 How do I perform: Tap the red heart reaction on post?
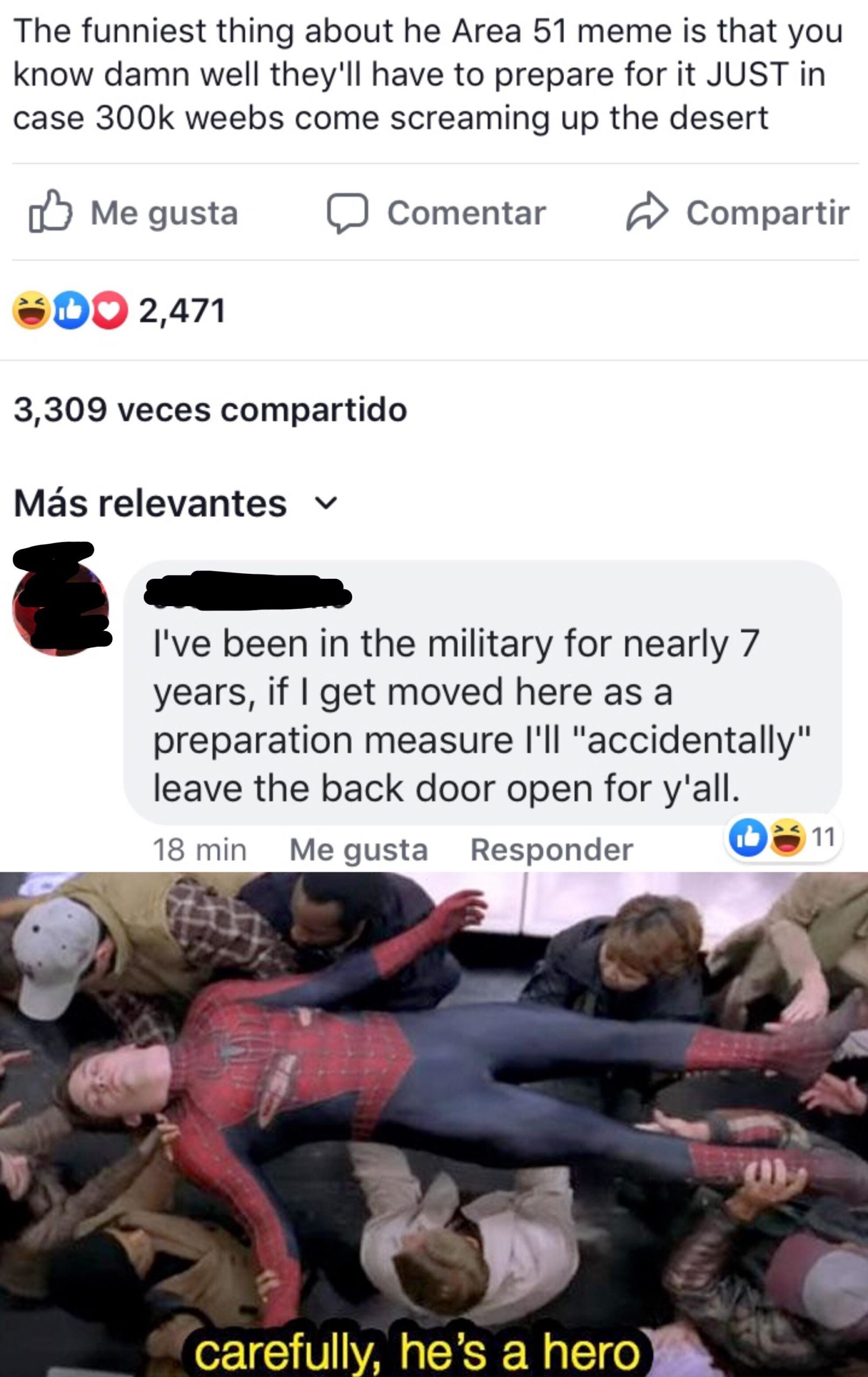(109, 310)
